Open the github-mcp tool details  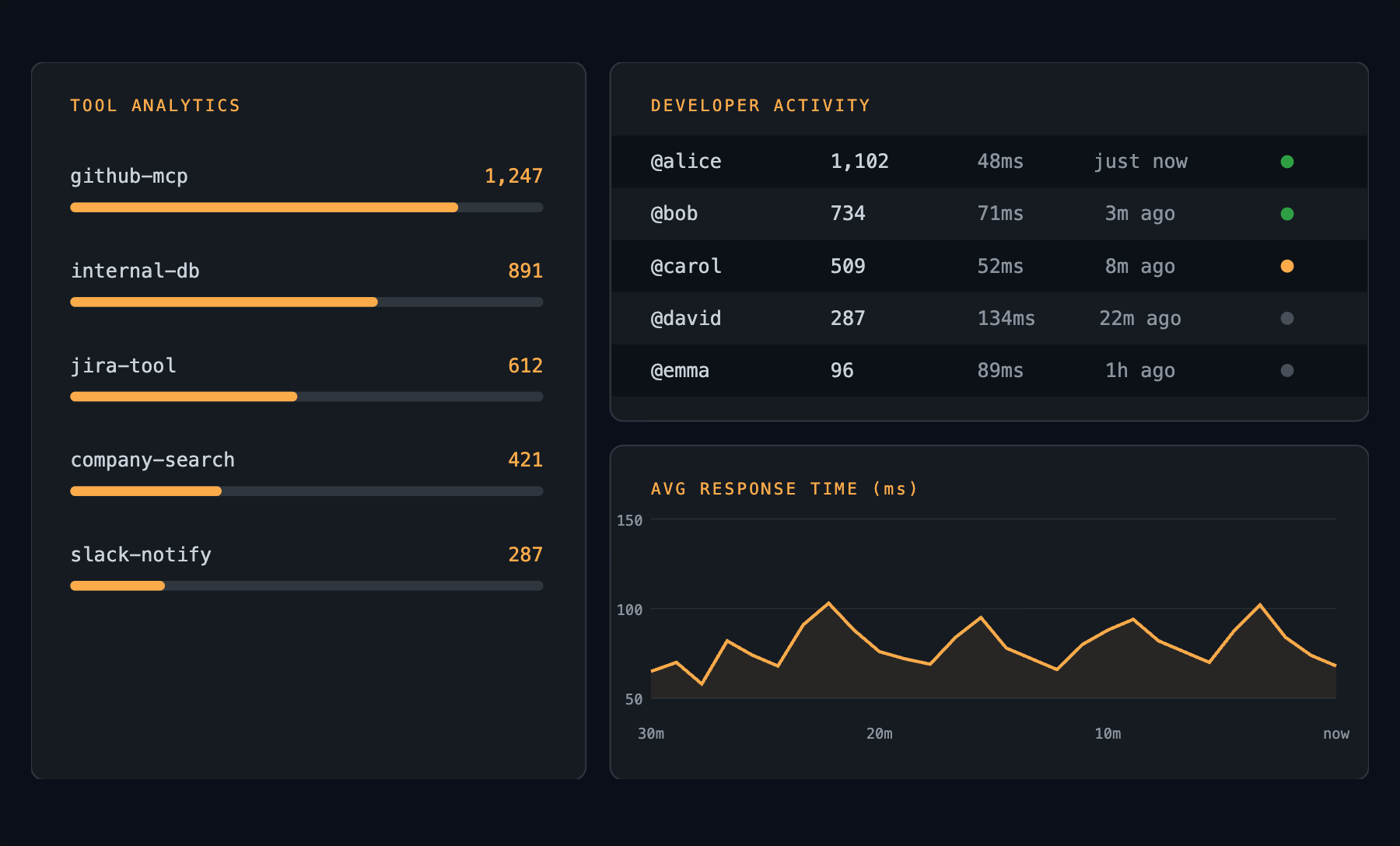129,176
